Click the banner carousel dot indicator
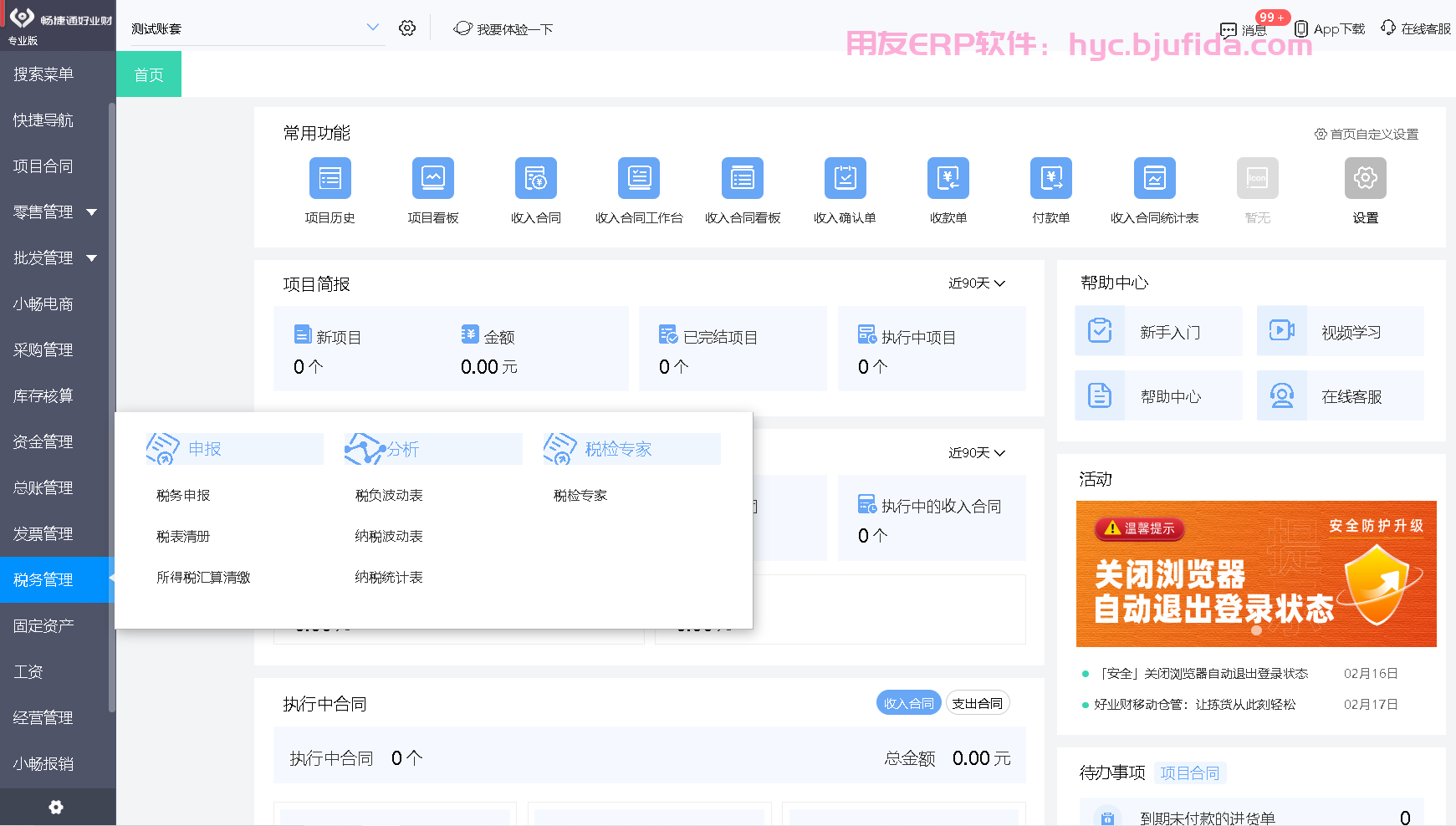 click(1256, 630)
